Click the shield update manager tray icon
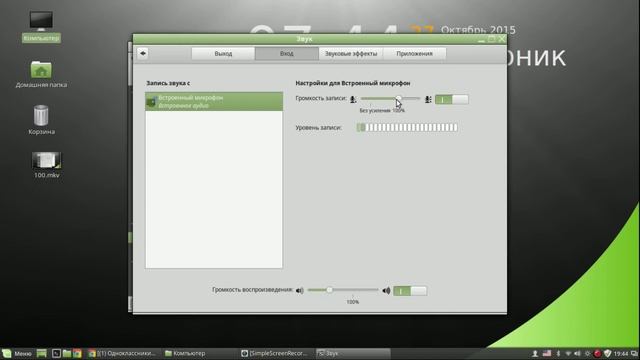Image resolution: width=640 pixels, height=360 pixels. pos(607,353)
